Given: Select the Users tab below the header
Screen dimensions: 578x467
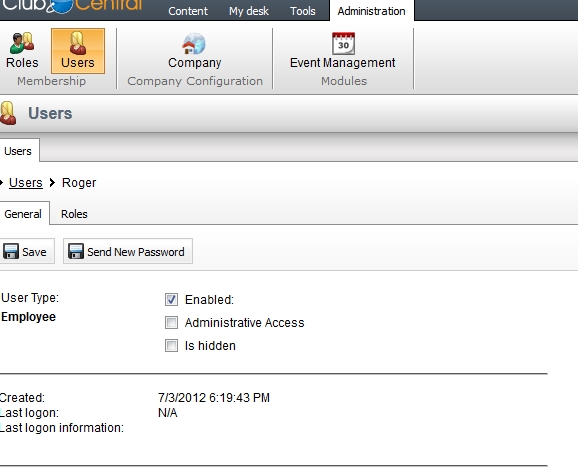Looking at the screenshot, I should 18,151.
